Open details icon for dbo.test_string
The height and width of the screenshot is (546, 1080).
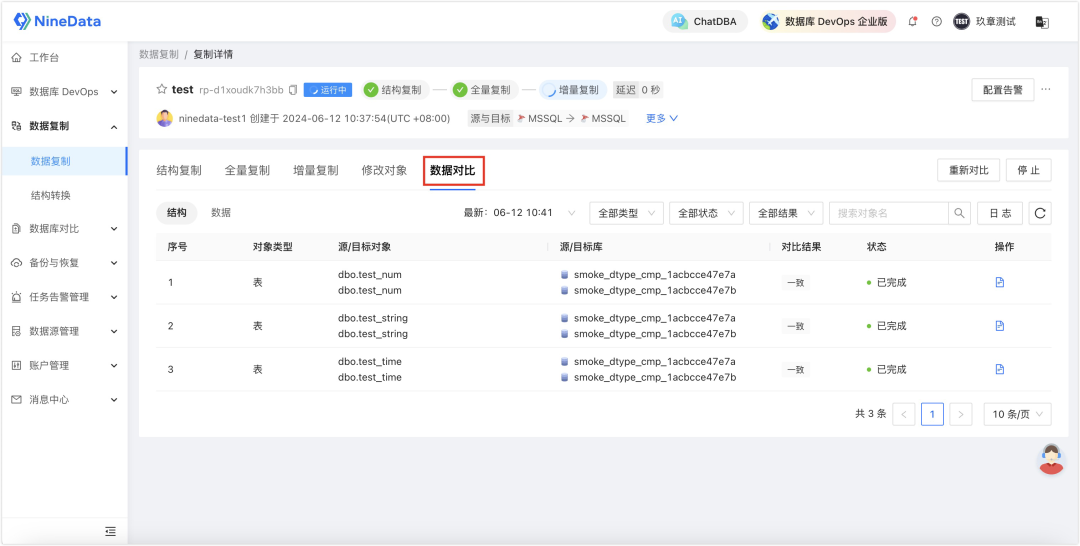(999, 326)
